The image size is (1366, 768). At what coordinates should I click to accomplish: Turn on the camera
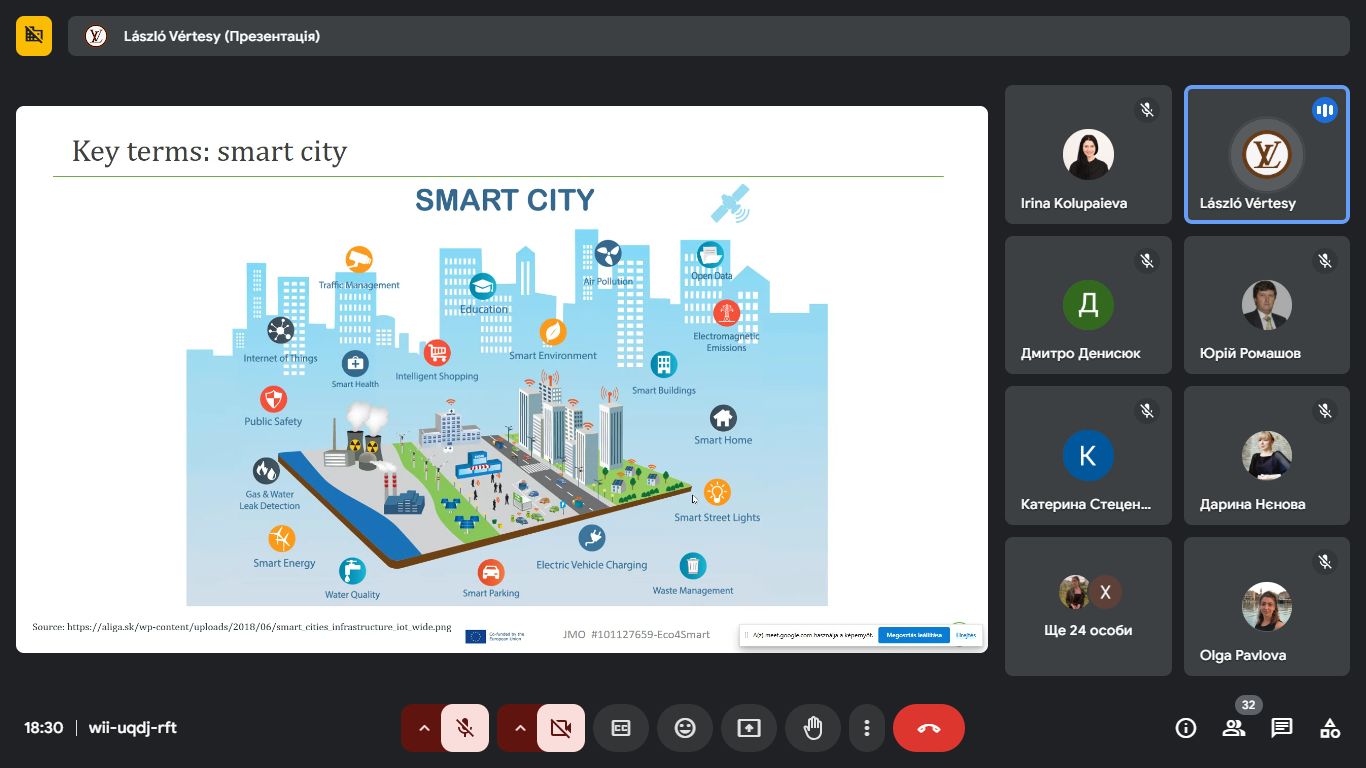tap(561, 728)
